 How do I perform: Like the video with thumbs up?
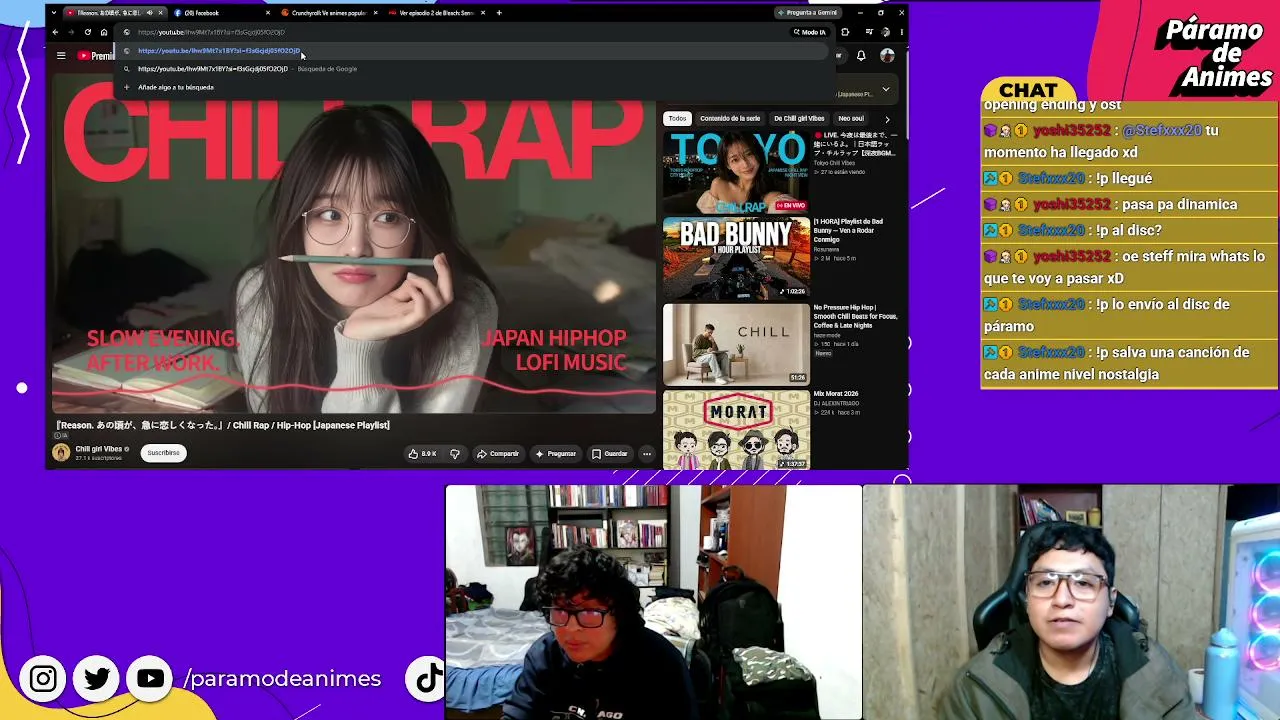[x=423, y=454]
